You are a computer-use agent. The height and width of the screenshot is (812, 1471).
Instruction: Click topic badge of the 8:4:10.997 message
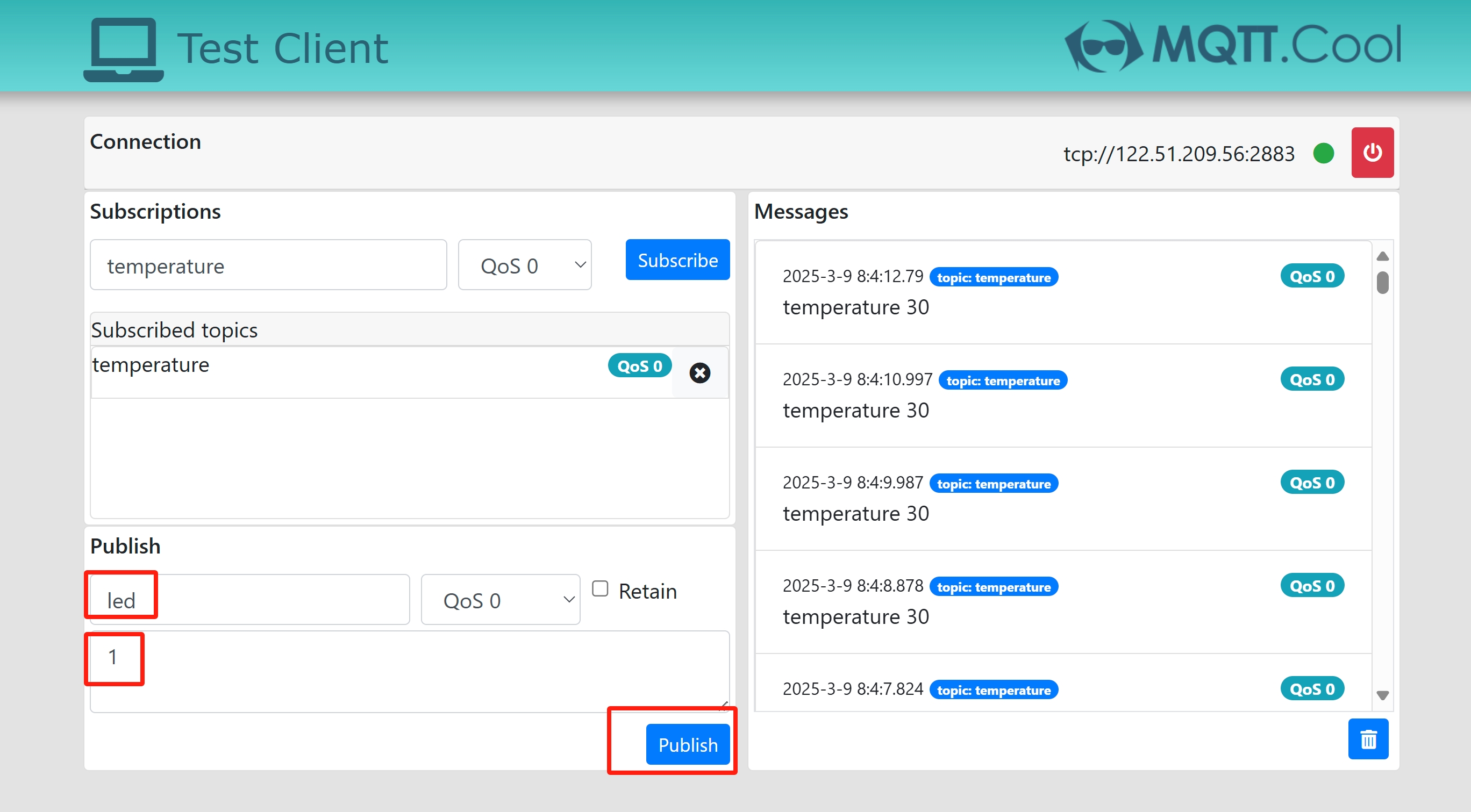[x=1003, y=380]
